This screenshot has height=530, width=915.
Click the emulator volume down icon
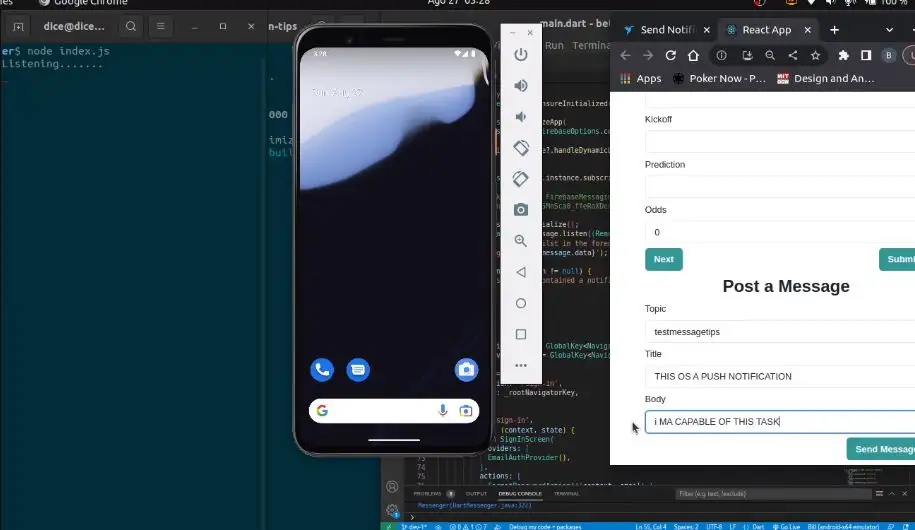520,117
